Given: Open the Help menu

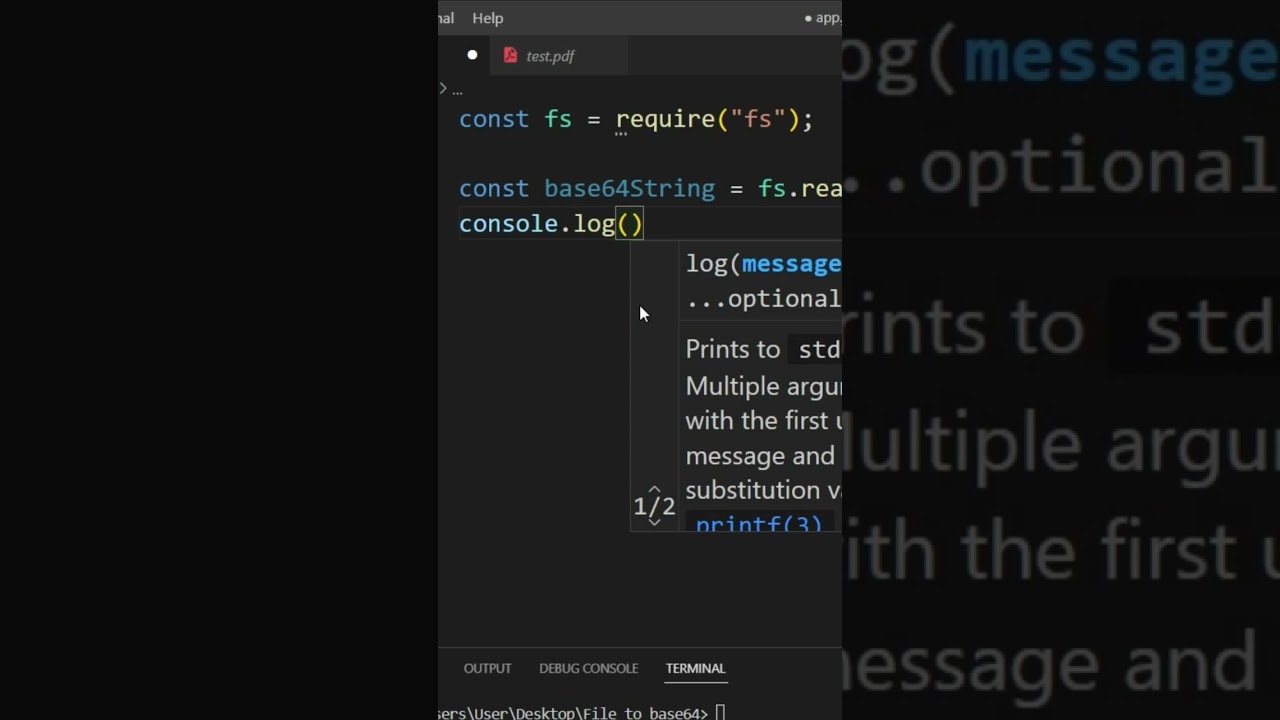Looking at the screenshot, I should point(488,18).
